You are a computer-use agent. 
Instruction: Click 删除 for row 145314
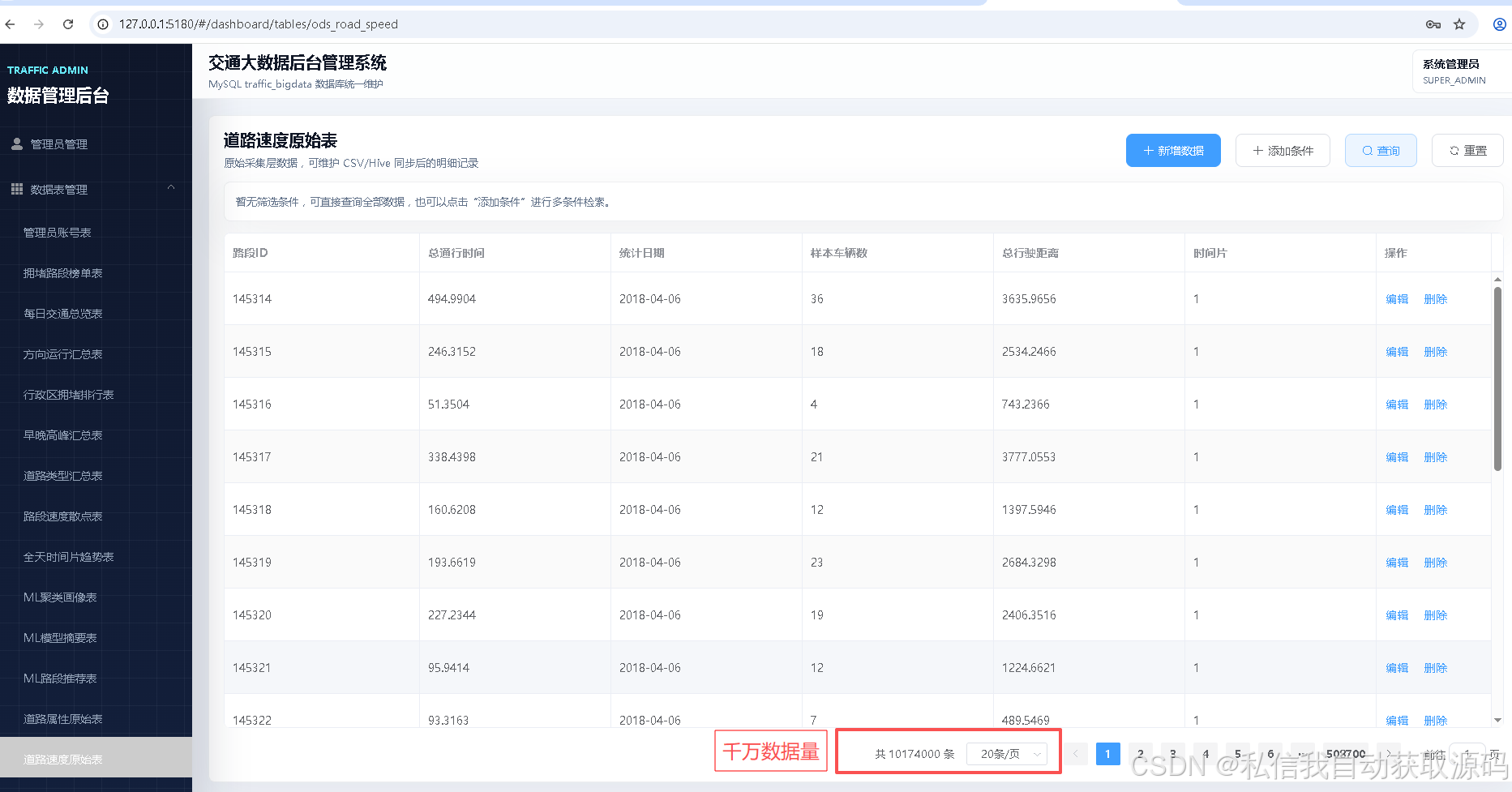[1435, 299]
